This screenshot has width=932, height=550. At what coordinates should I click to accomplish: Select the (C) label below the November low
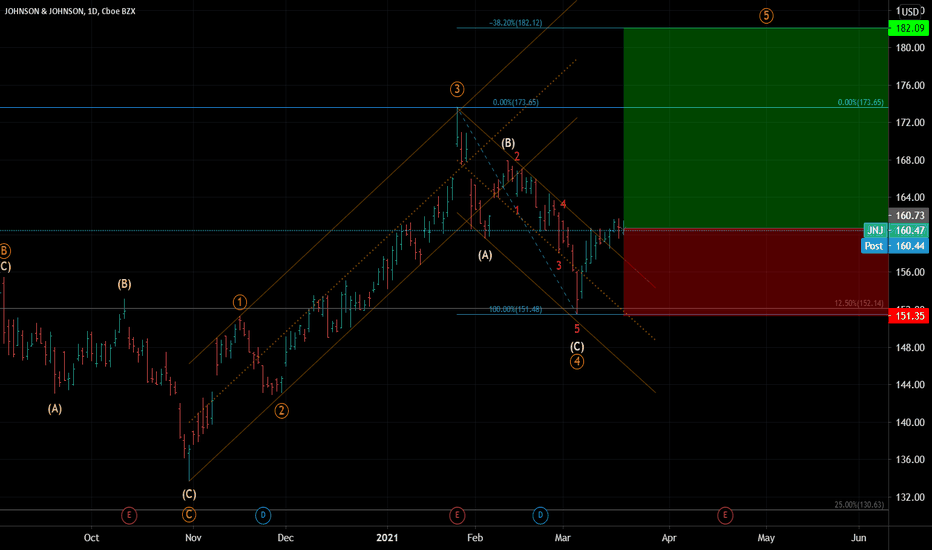[189, 494]
